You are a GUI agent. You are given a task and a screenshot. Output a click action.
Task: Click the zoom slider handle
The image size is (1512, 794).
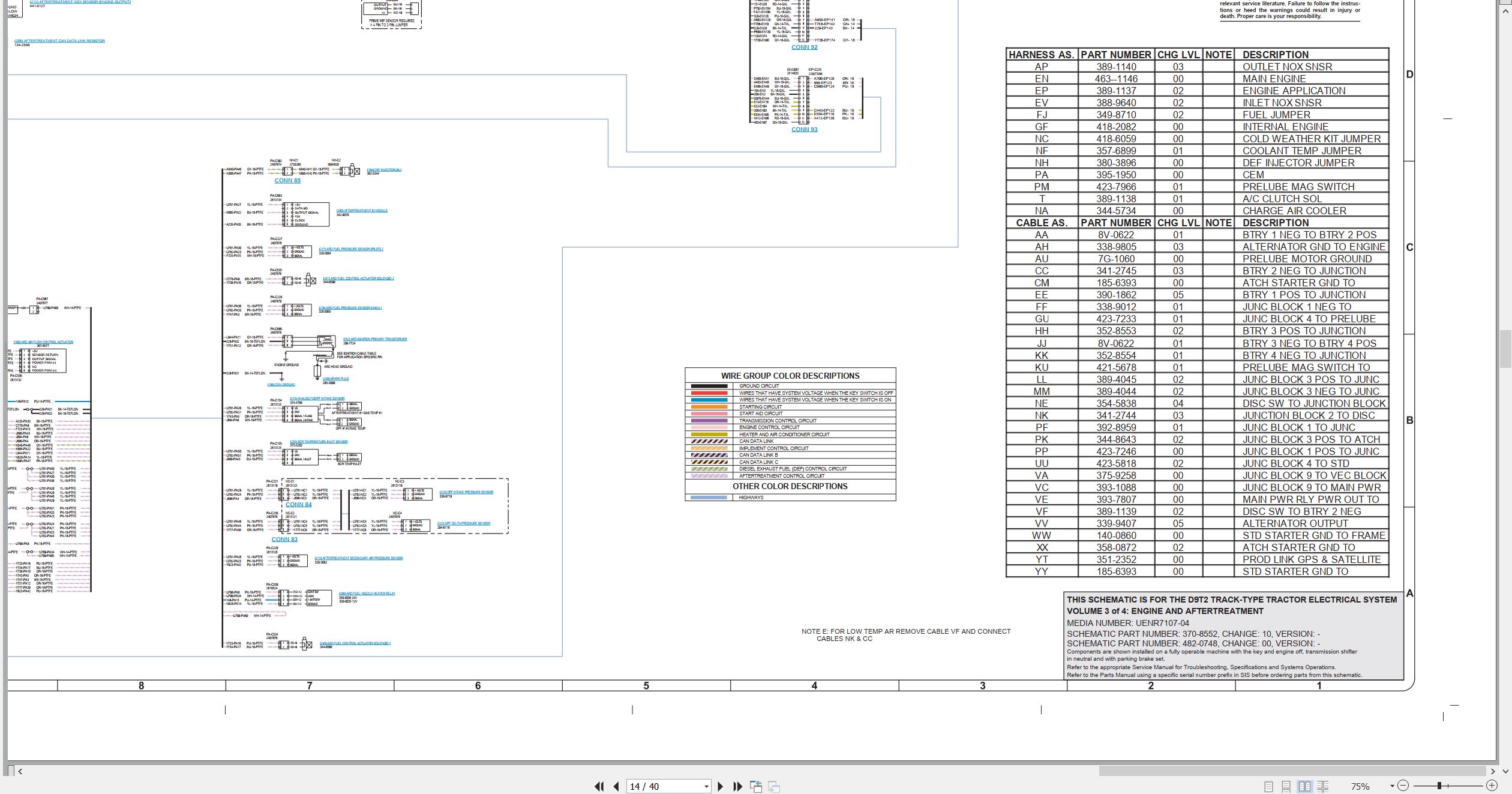[1439, 786]
